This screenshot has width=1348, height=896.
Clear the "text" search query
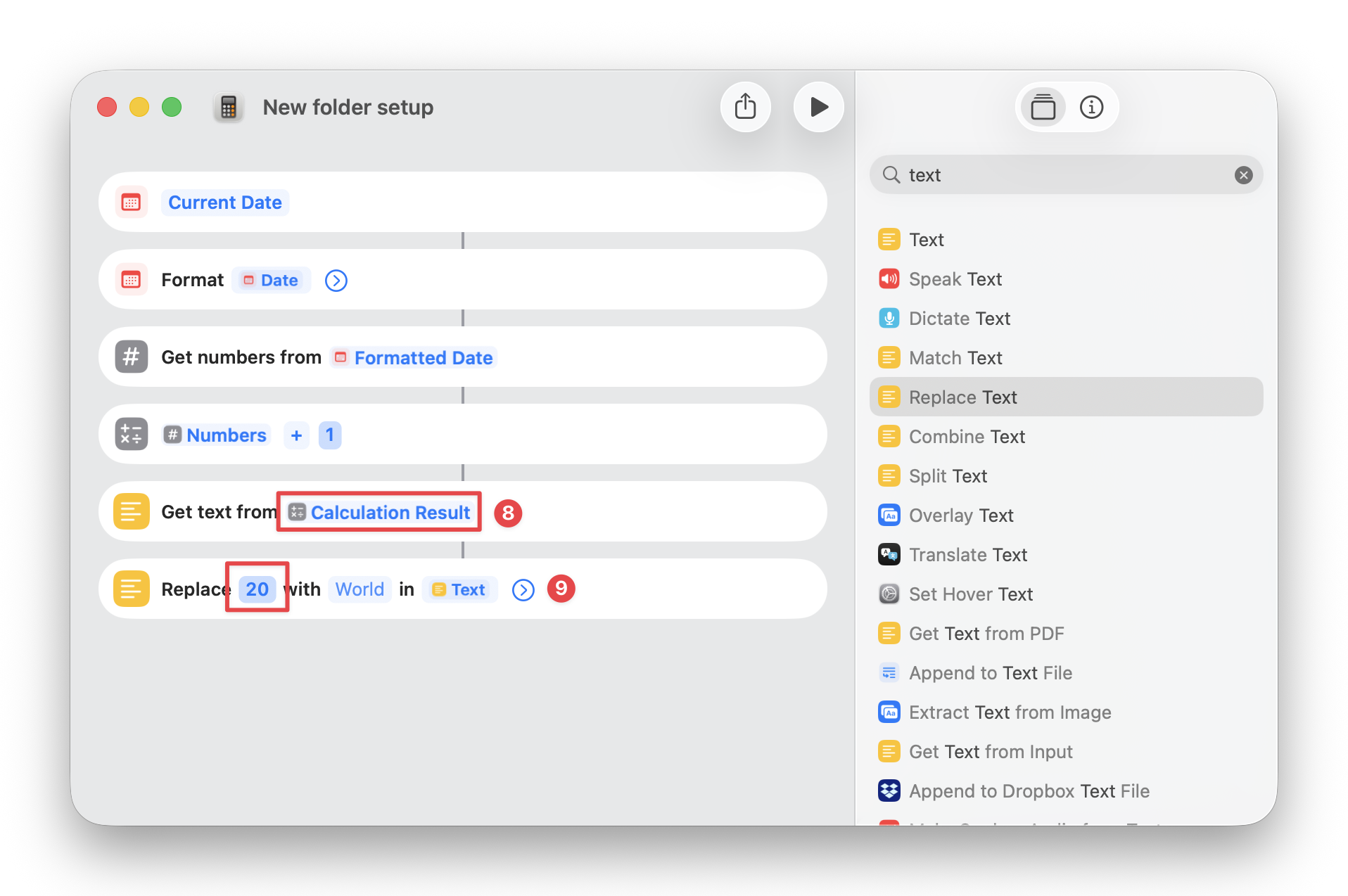[x=1244, y=175]
